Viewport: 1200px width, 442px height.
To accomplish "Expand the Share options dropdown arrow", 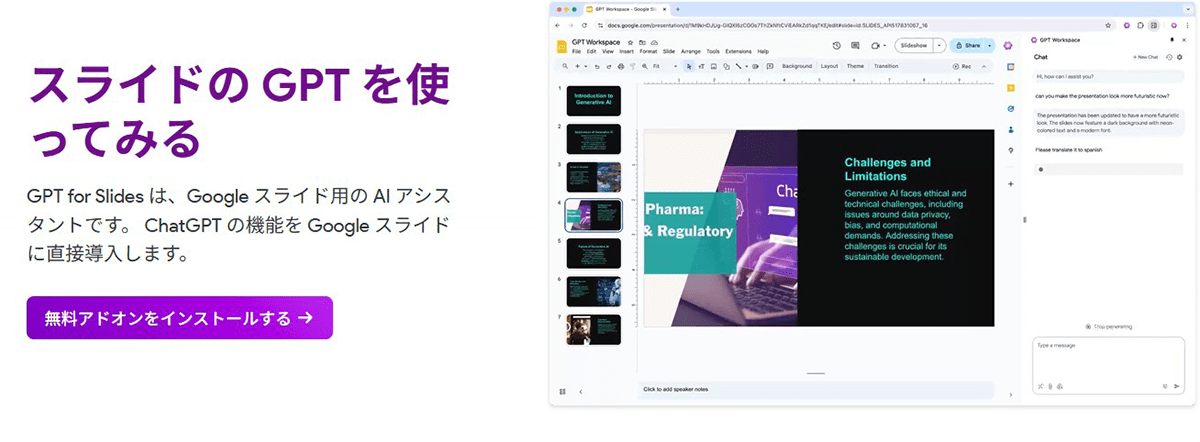I will (990, 45).
